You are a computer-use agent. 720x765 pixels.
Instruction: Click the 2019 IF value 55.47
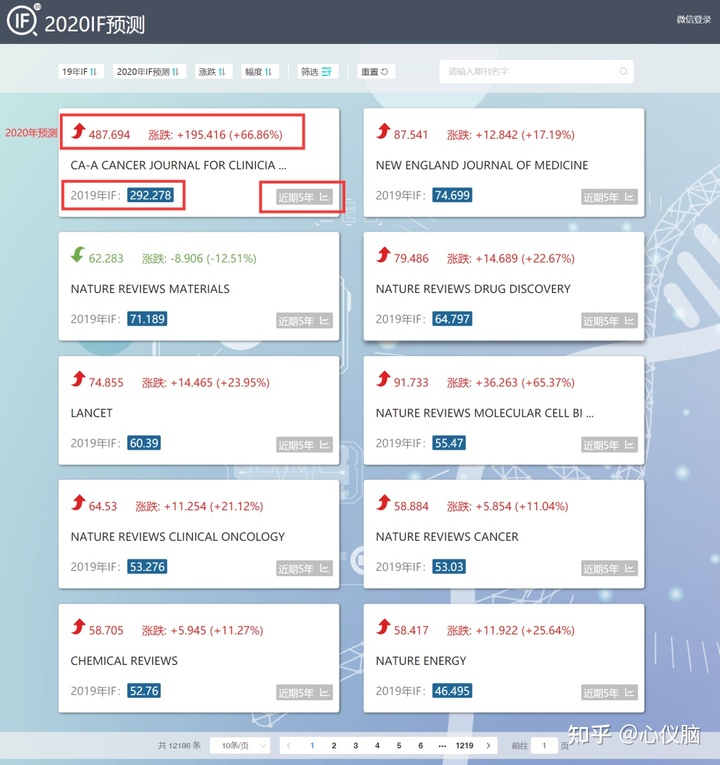(449, 443)
